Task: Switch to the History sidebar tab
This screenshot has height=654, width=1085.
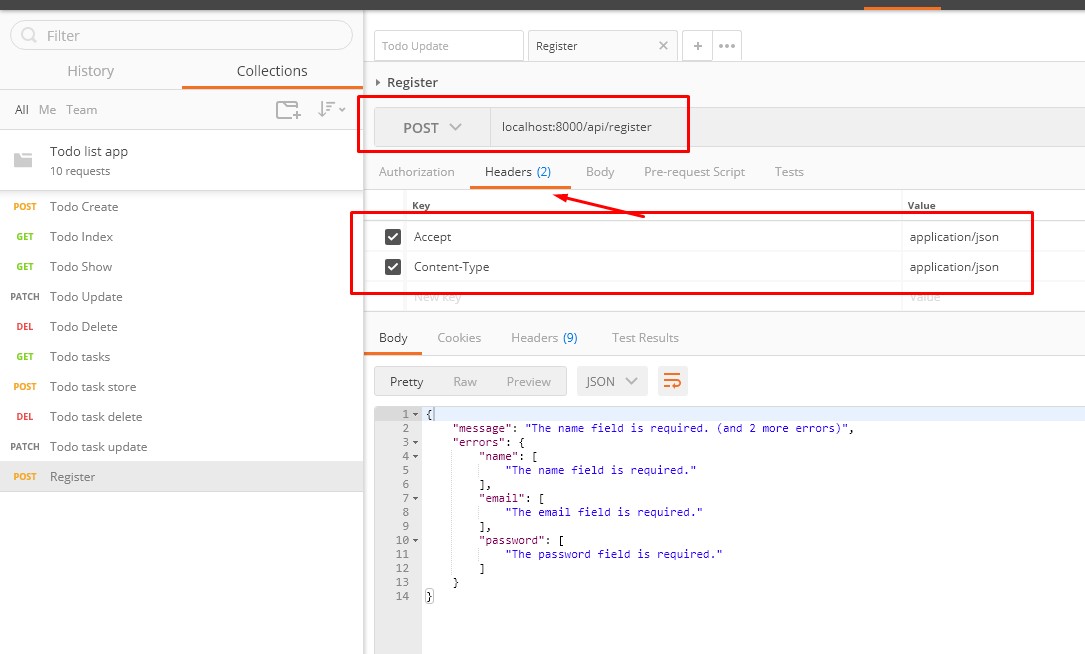Action: click(x=90, y=71)
